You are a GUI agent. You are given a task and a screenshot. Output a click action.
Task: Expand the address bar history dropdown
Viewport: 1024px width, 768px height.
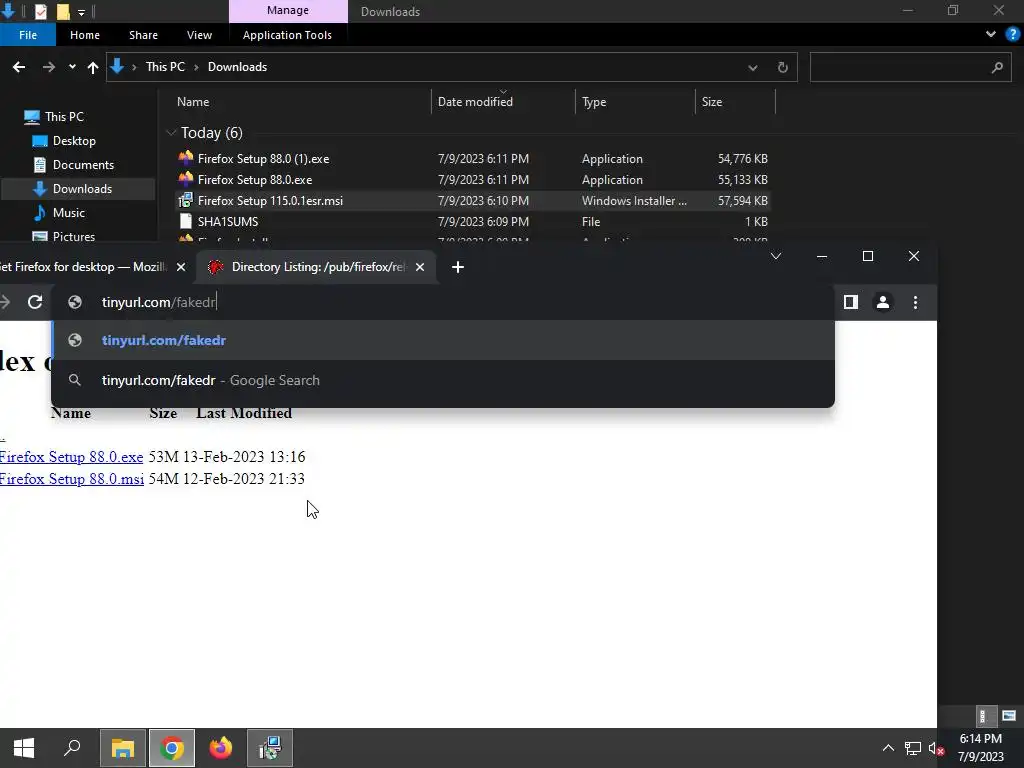[x=752, y=67]
